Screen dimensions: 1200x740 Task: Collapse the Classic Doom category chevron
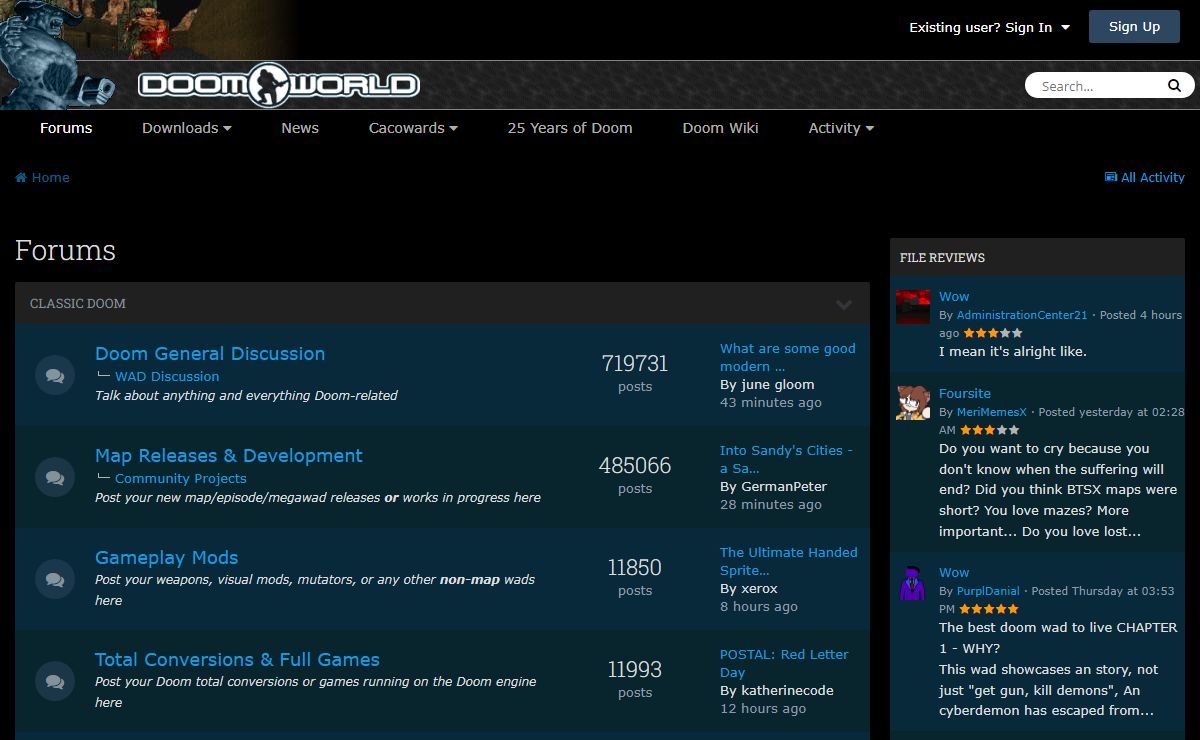844,304
